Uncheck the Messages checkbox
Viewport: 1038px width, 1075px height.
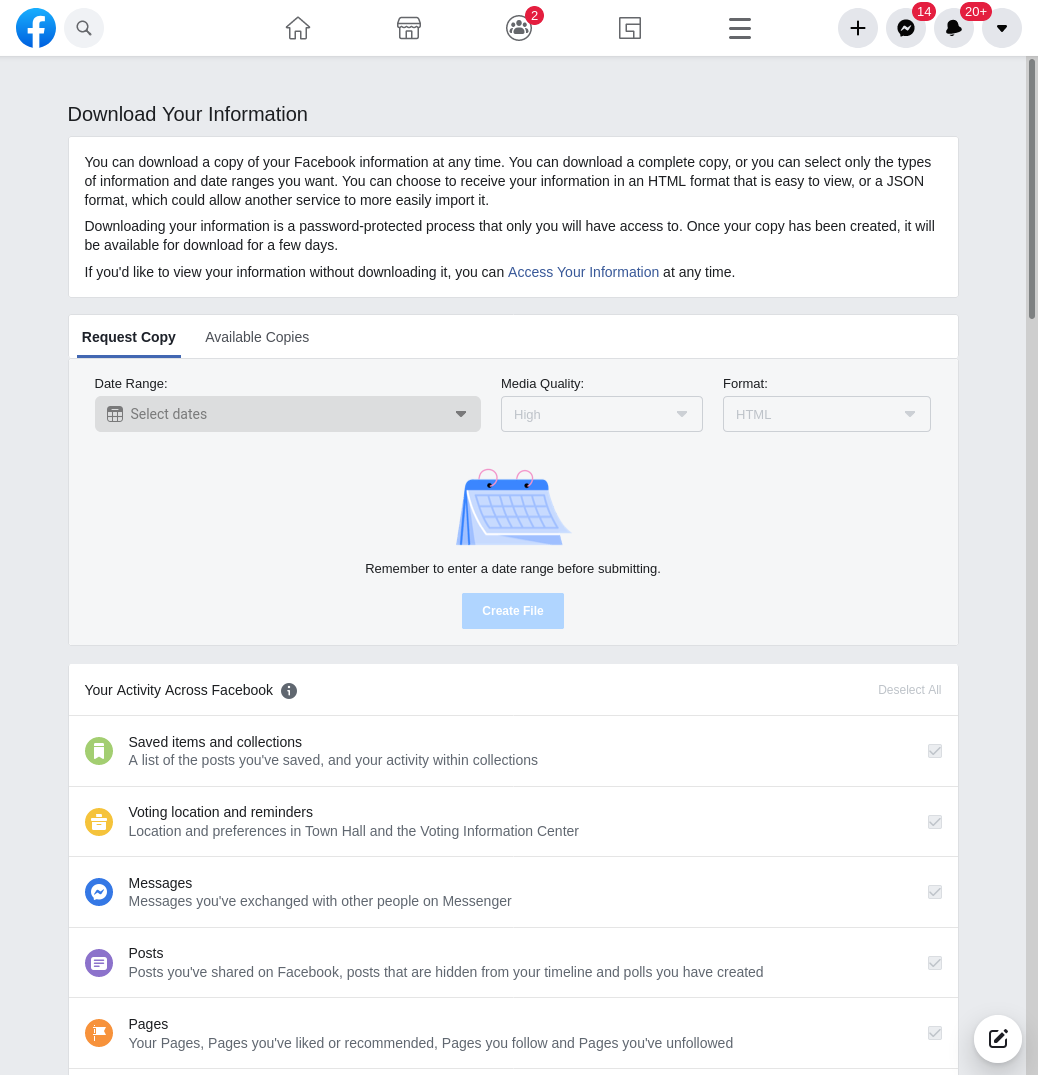coord(935,892)
